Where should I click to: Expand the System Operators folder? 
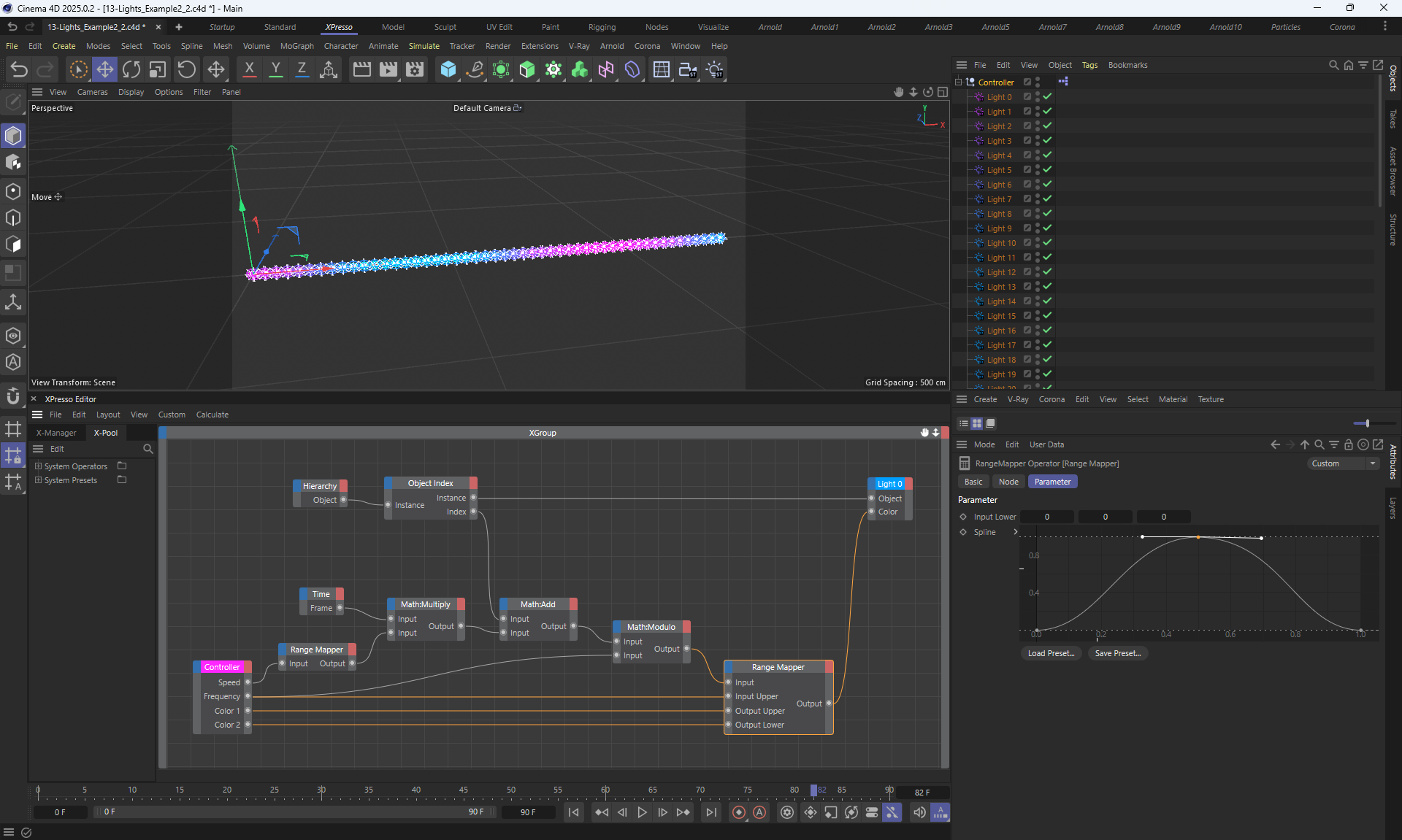[x=39, y=466]
